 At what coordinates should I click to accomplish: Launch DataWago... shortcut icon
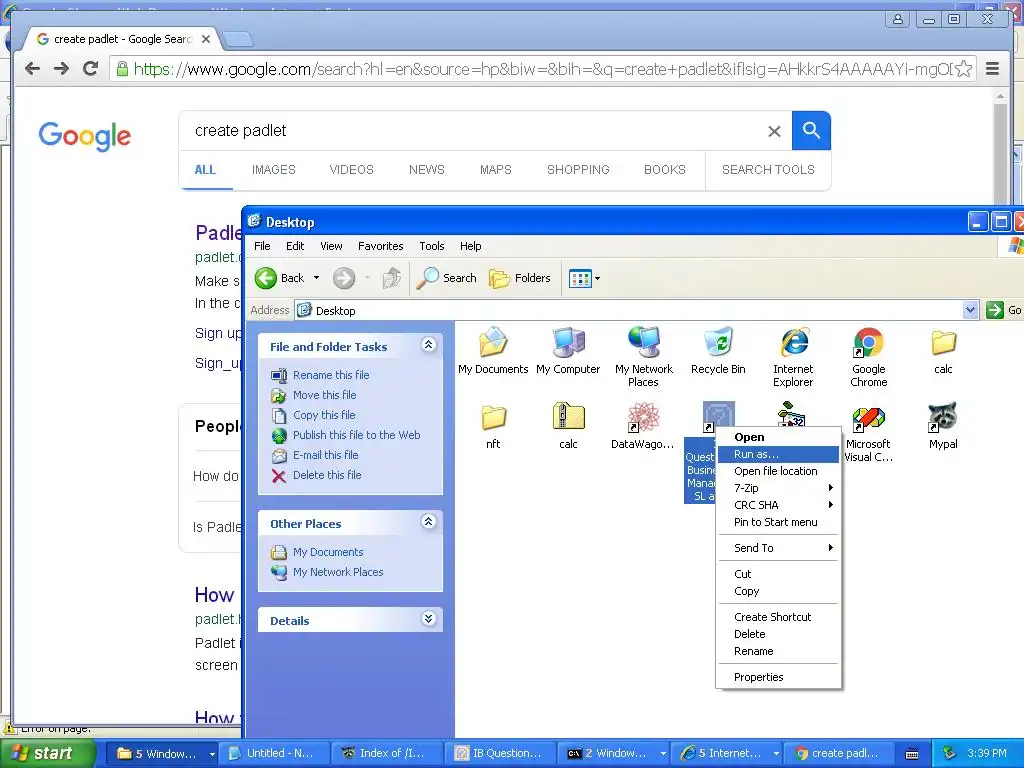point(643,426)
